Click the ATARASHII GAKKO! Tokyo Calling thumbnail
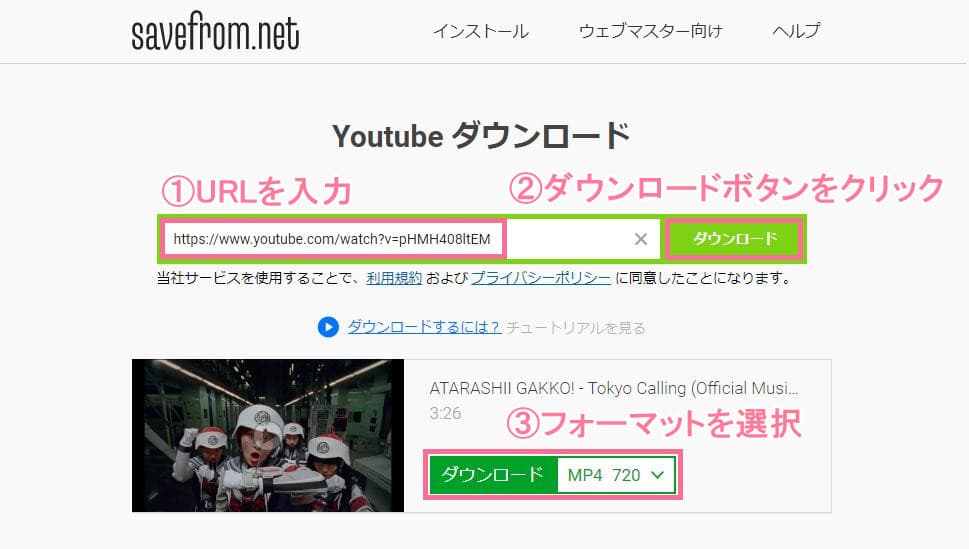969x549 pixels. click(268, 436)
